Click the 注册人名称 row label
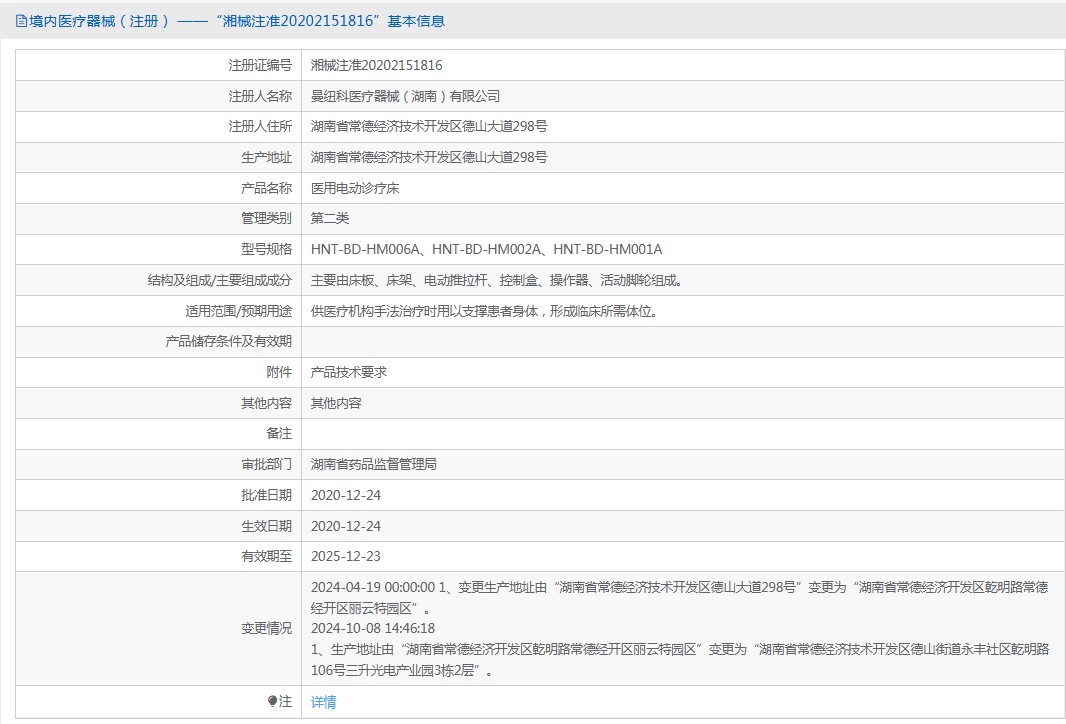This screenshot has width=1066, height=724. (260, 96)
